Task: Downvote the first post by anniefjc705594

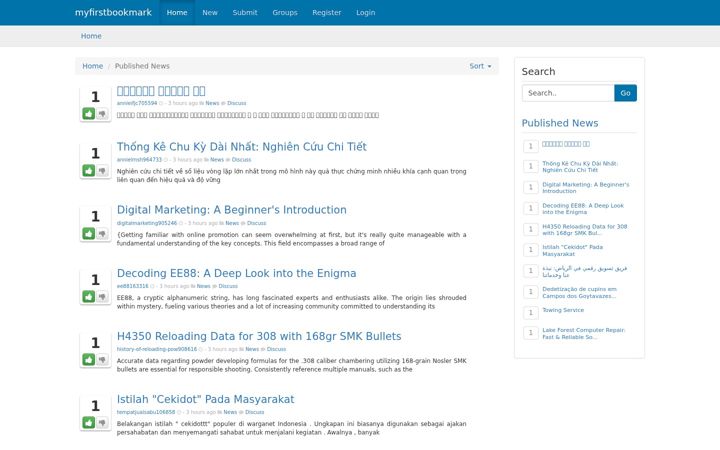Action: [102, 114]
